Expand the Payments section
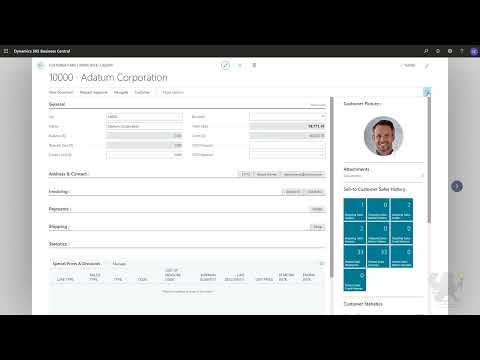Viewport: 480px width, 360px height. (60, 209)
